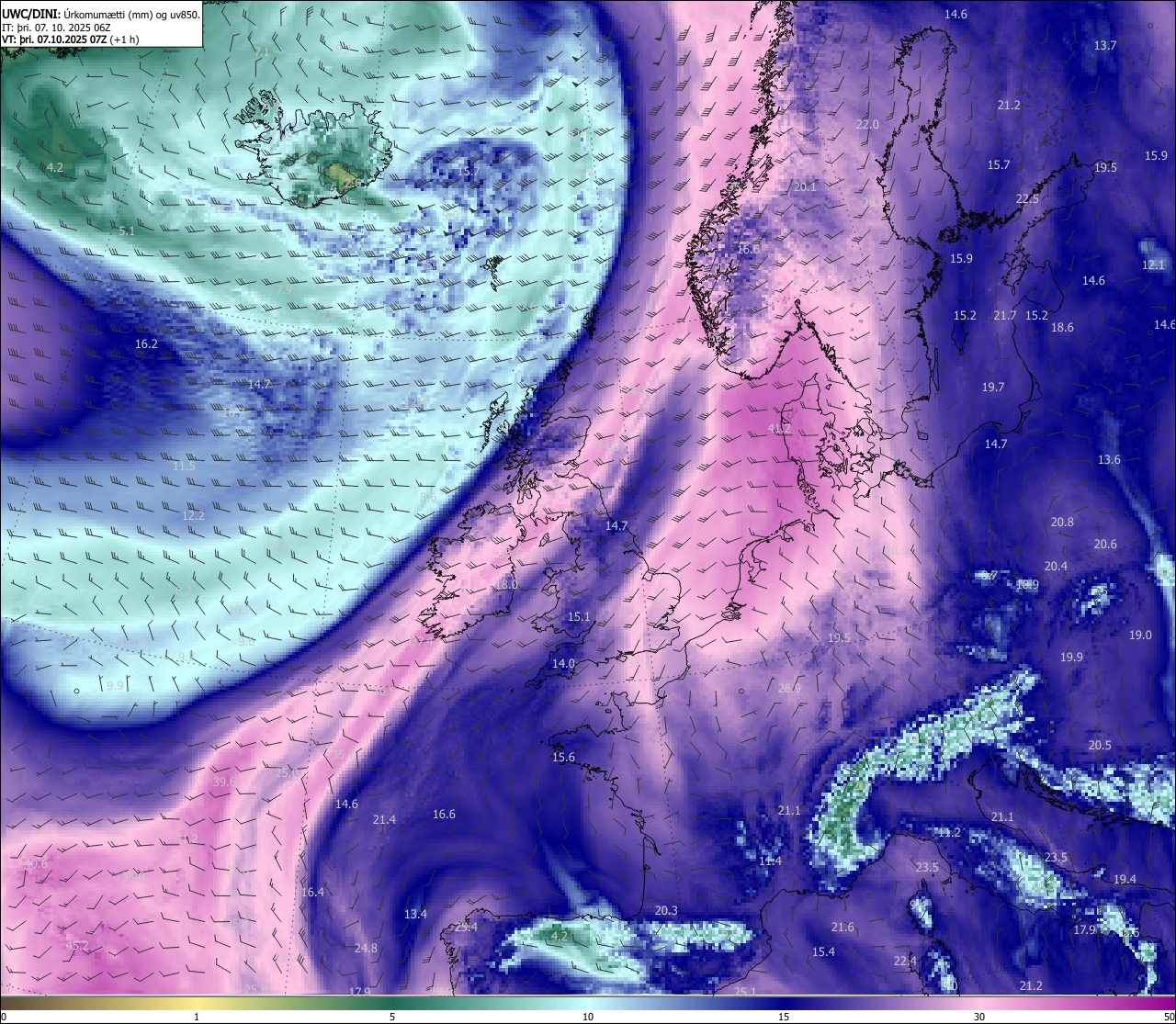
Task: Click the 24.8 value label
Action: click(x=366, y=948)
